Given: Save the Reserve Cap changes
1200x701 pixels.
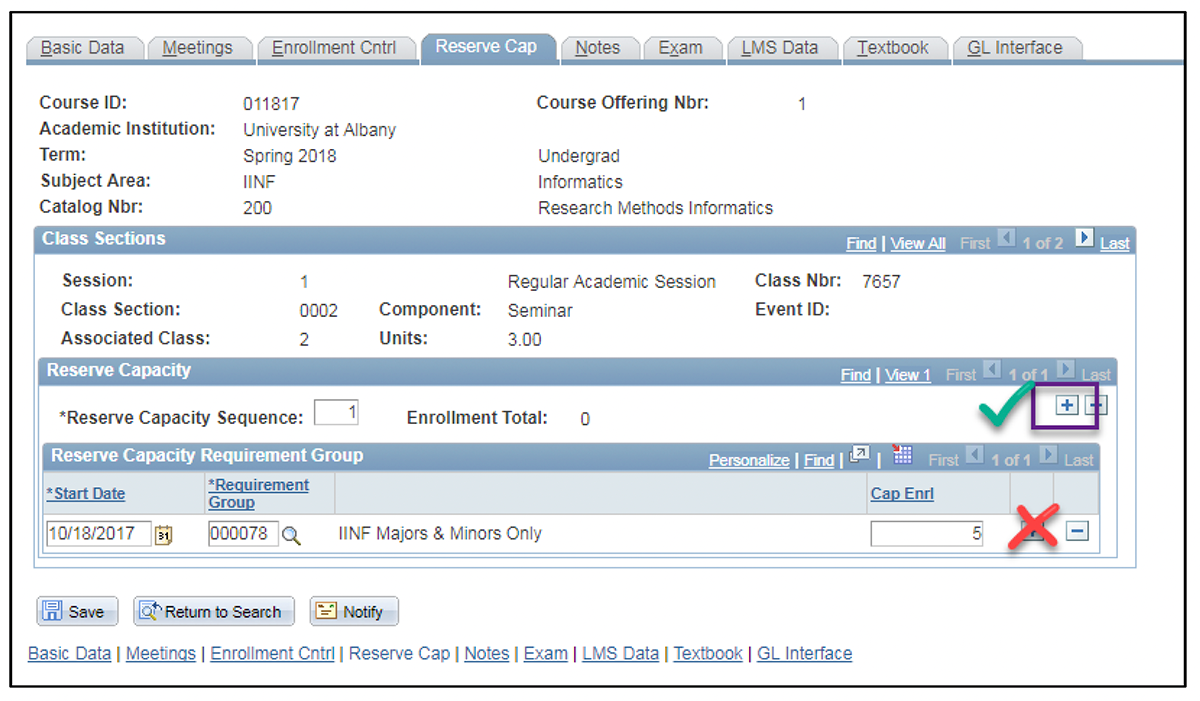Looking at the screenshot, I should (x=77, y=611).
